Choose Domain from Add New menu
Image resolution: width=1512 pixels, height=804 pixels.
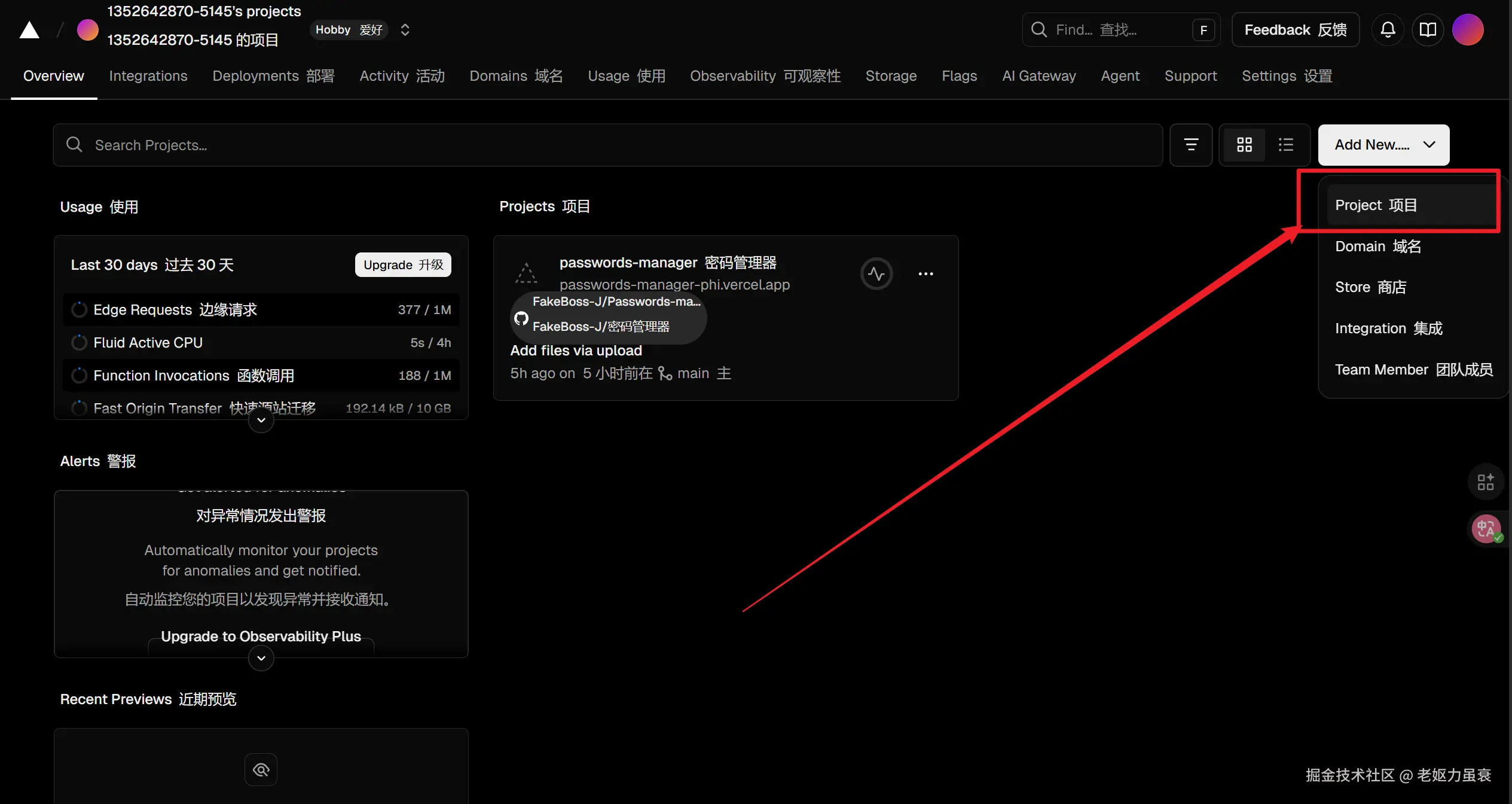[x=1411, y=246]
